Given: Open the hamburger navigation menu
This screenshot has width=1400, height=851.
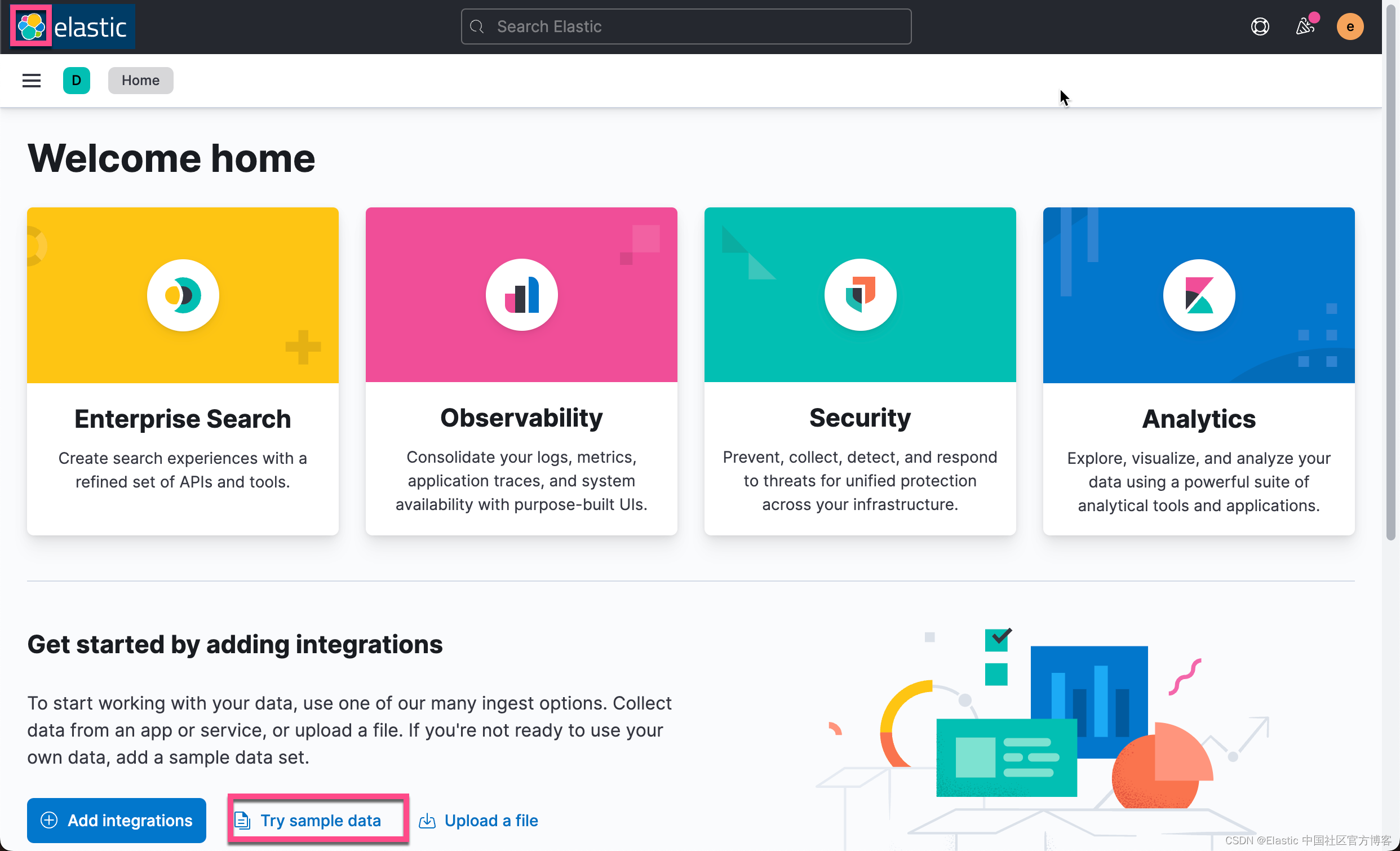Looking at the screenshot, I should [31, 81].
